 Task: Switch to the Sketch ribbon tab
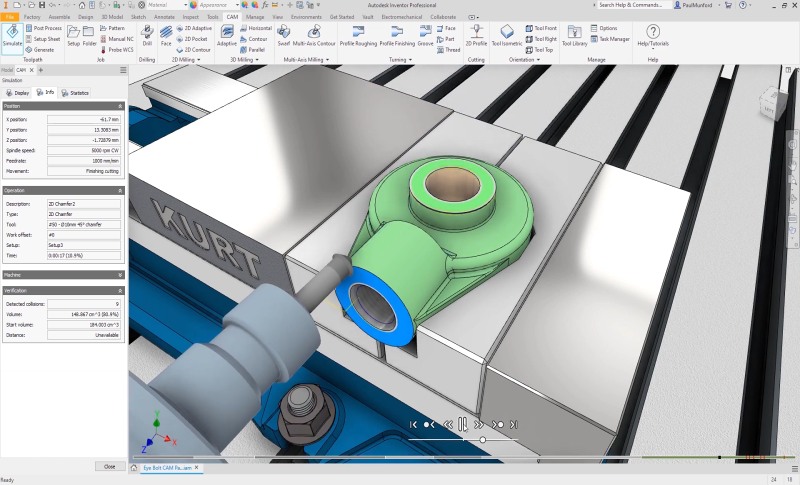tap(138, 17)
